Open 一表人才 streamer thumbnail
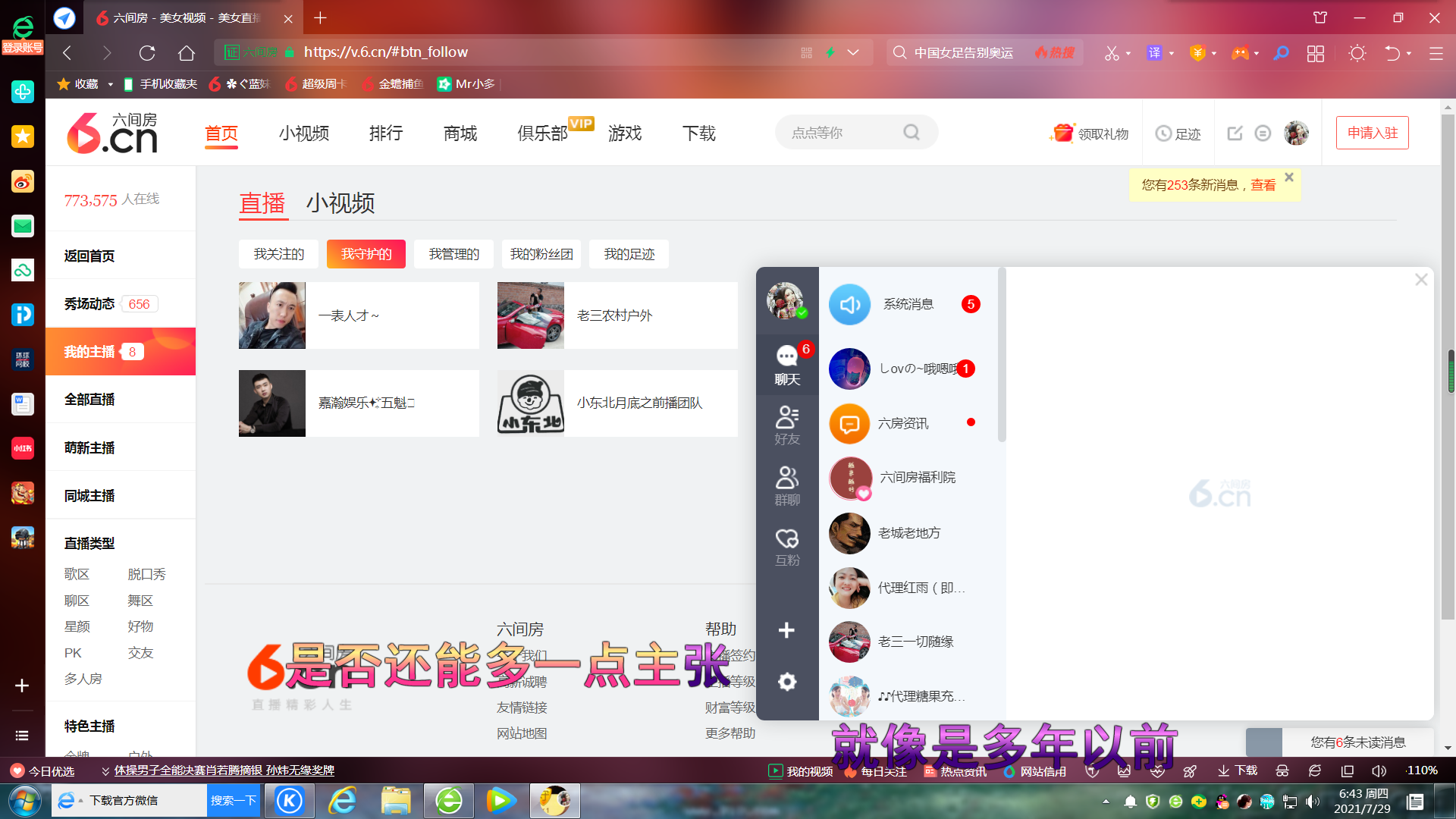Screen dimensions: 1456x819 [x=272, y=315]
